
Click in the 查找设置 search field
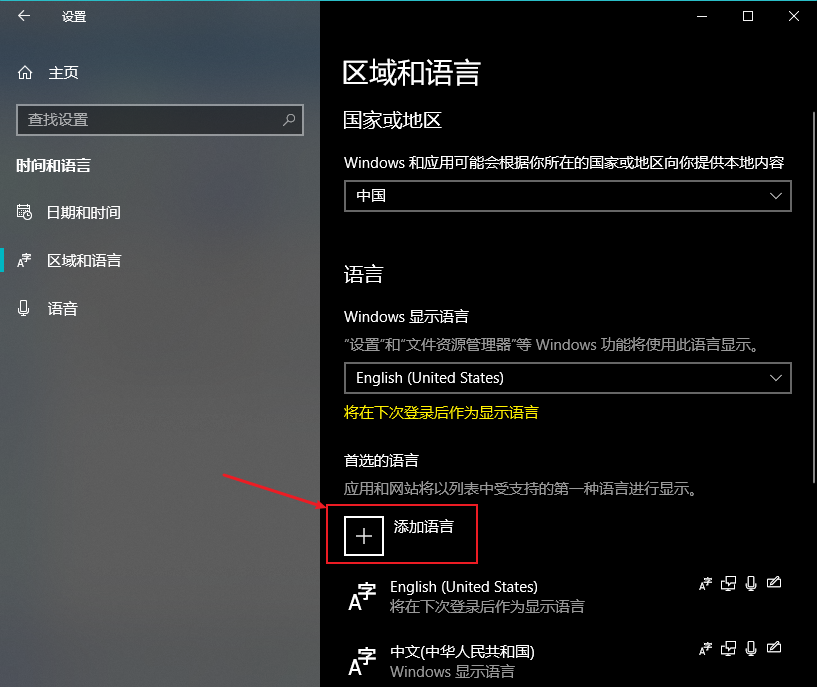[159, 120]
